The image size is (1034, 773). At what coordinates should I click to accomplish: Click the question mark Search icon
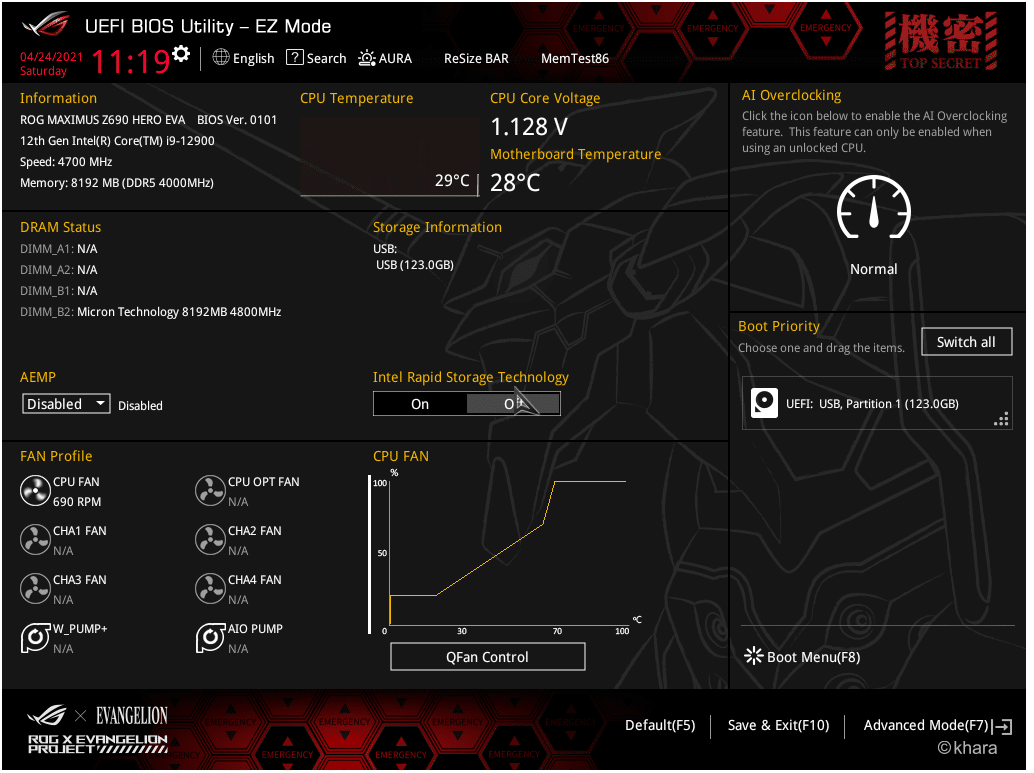tap(295, 57)
